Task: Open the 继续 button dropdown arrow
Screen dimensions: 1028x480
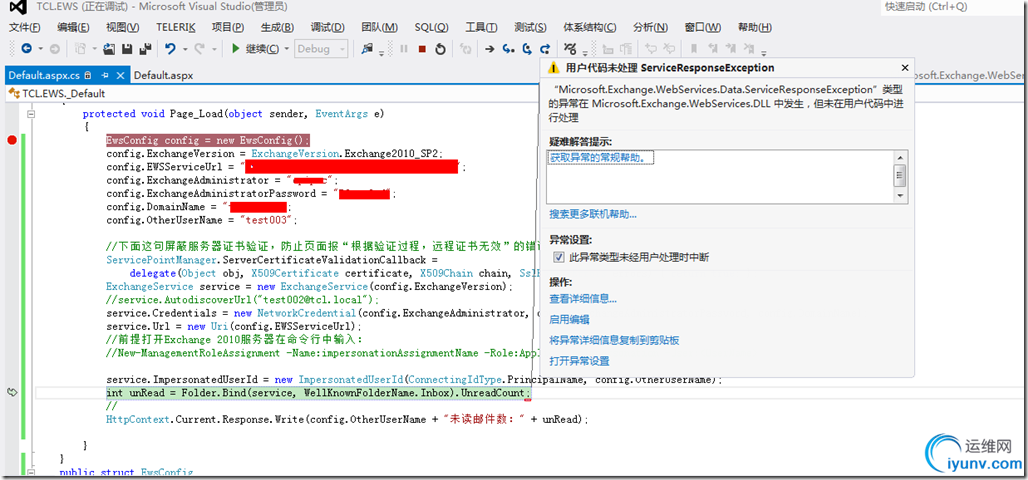Action: (287, 49)
